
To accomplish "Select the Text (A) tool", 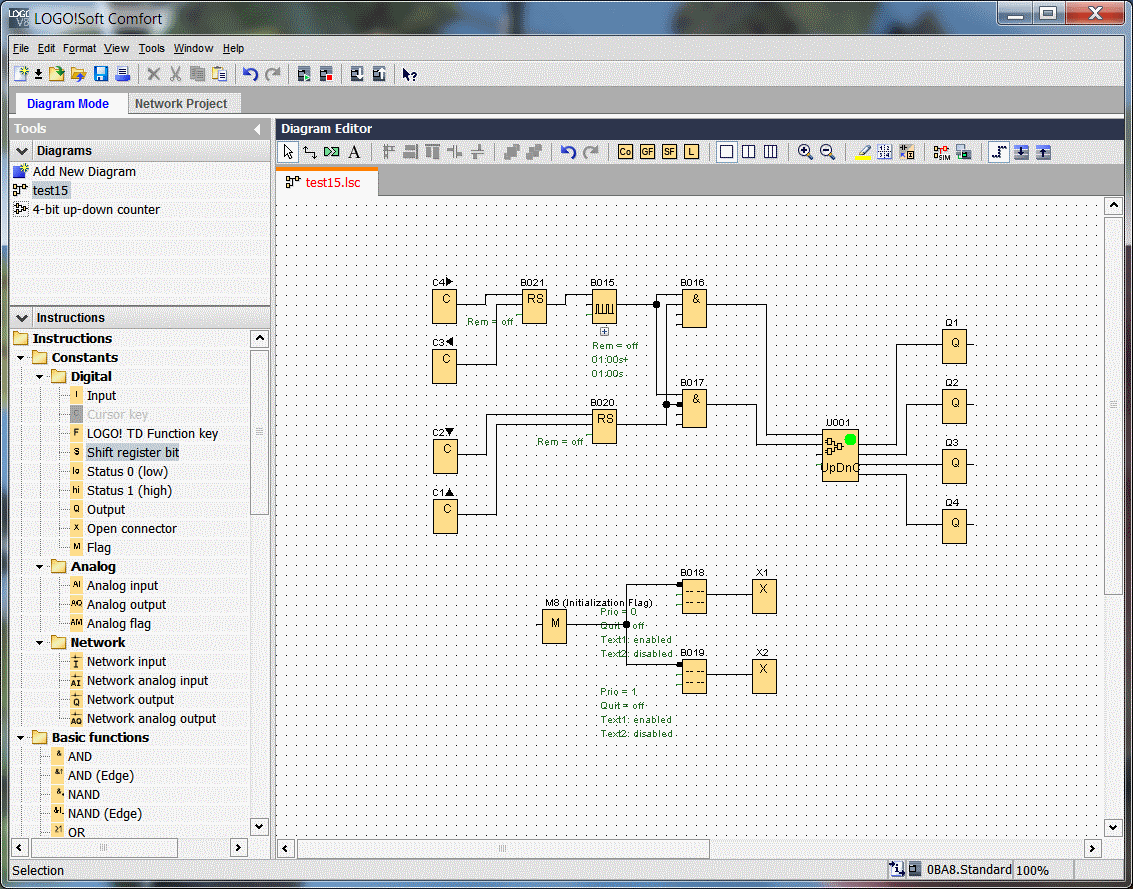I will point(354,152).
